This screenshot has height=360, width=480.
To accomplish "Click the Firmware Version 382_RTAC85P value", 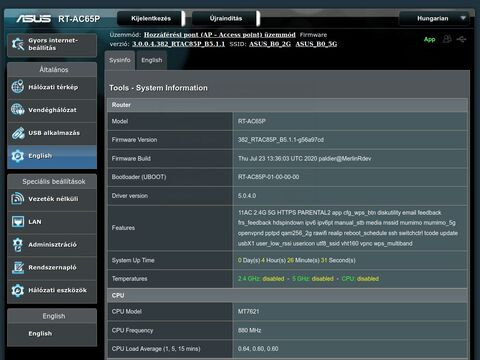I will pyautogui.click(x=281, y=140).
